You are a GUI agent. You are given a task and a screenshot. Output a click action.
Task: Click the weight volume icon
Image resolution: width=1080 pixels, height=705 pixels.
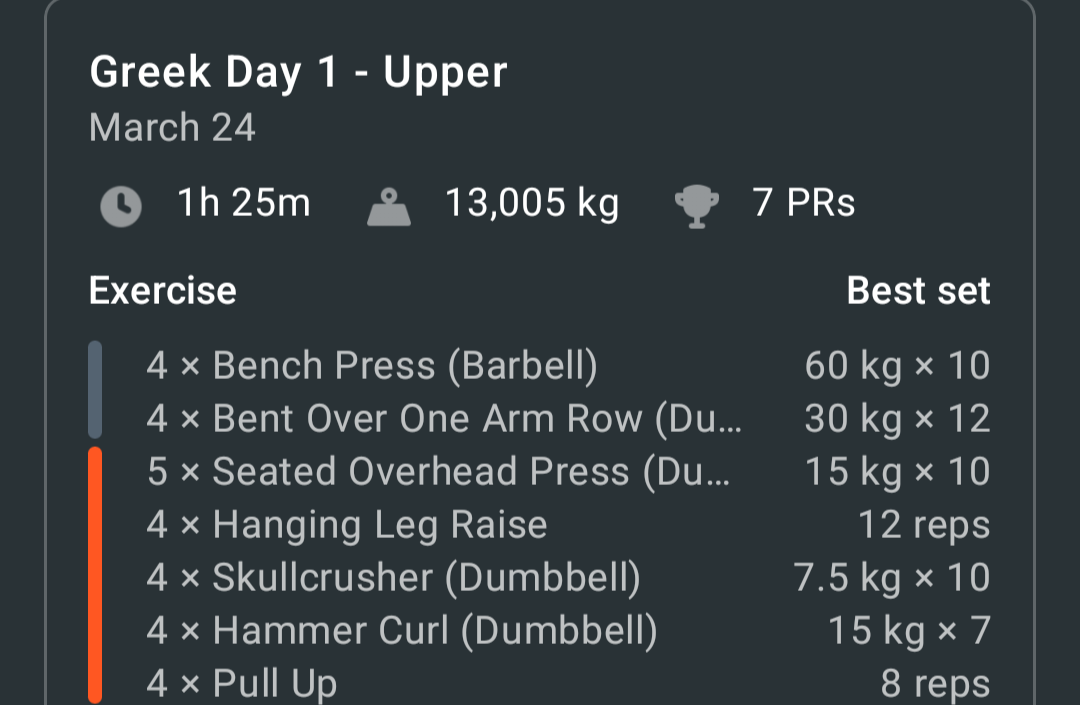tap(389, 207)
